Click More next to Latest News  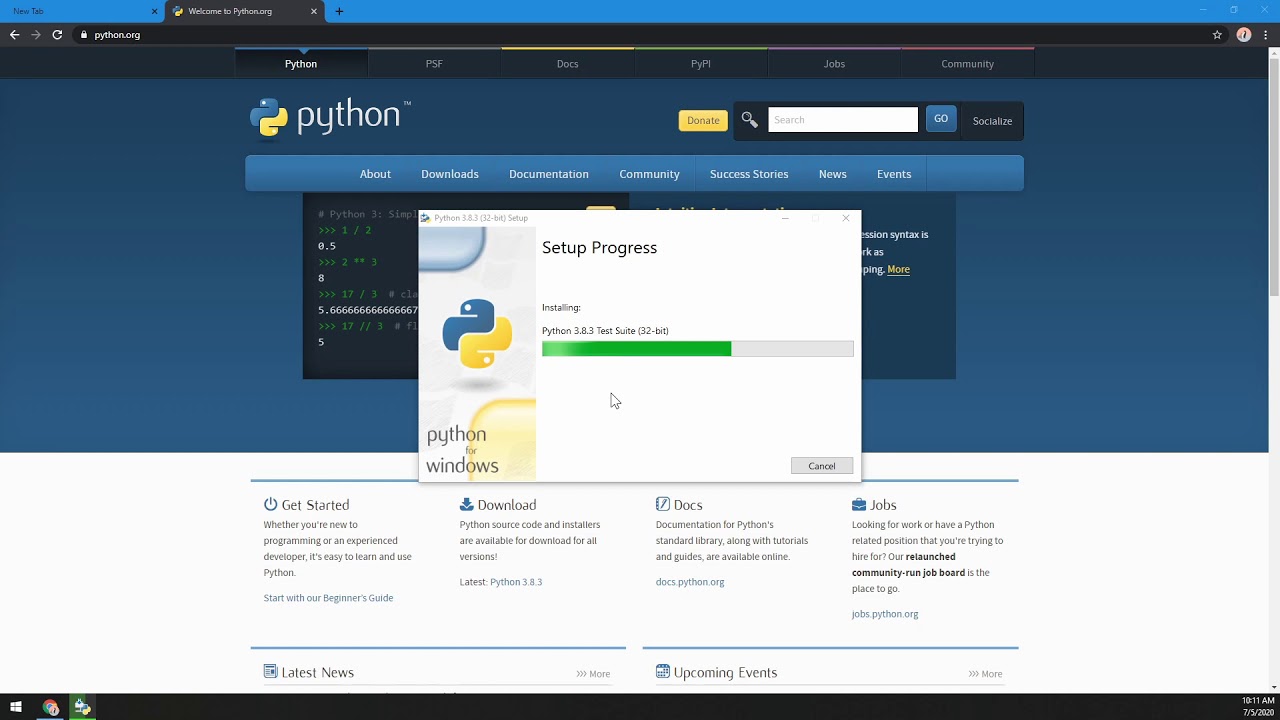click(x=593, y=674)
